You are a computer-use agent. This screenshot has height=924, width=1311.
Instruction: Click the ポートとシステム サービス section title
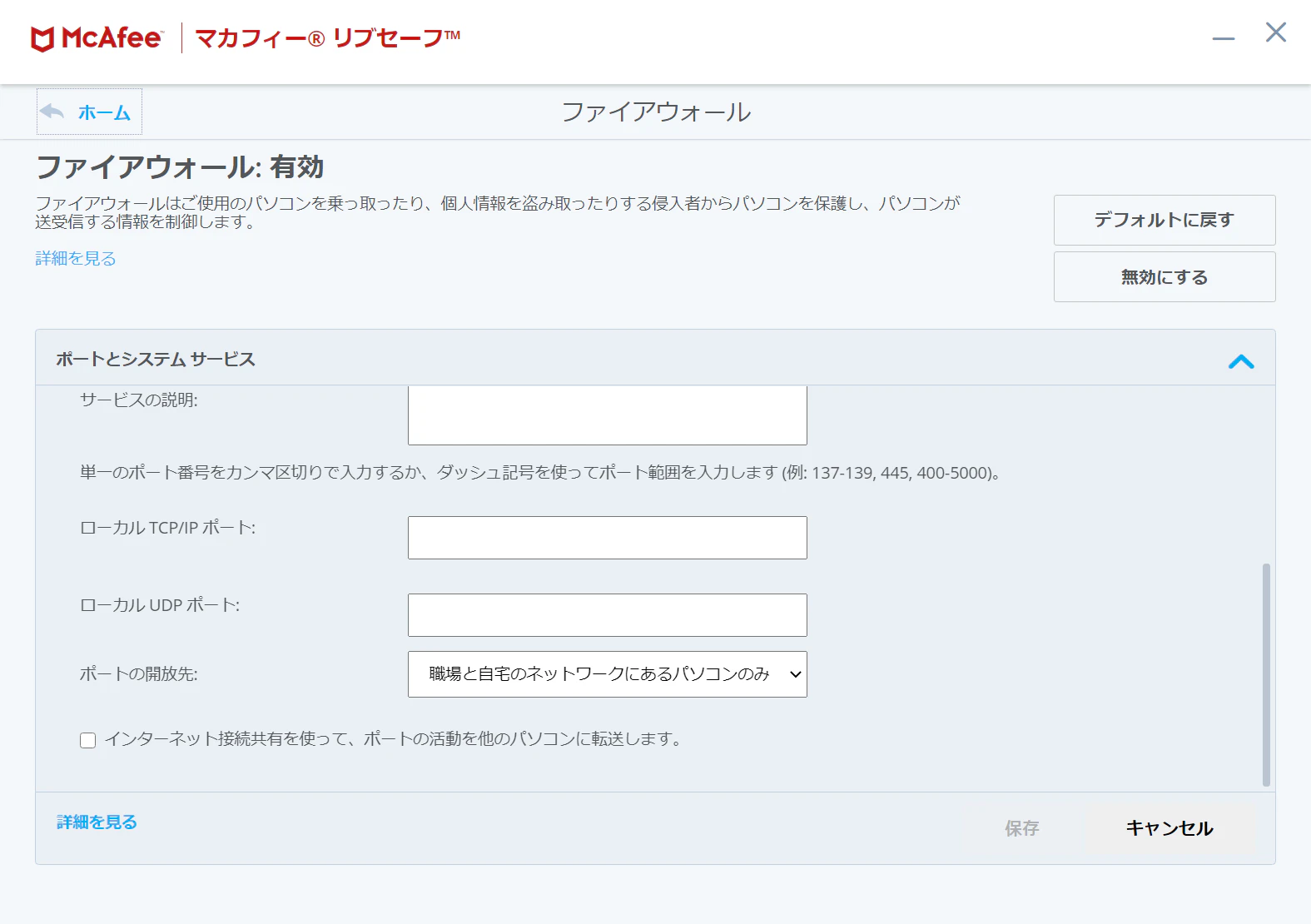156,360
